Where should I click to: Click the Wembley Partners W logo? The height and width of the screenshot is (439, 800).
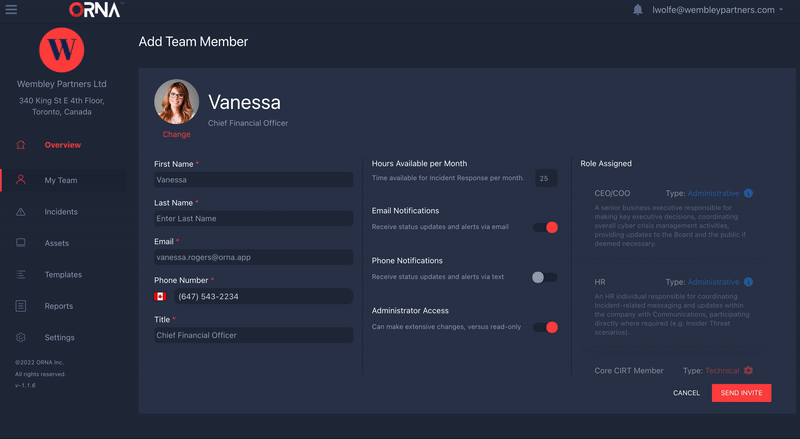coord(62,50)
